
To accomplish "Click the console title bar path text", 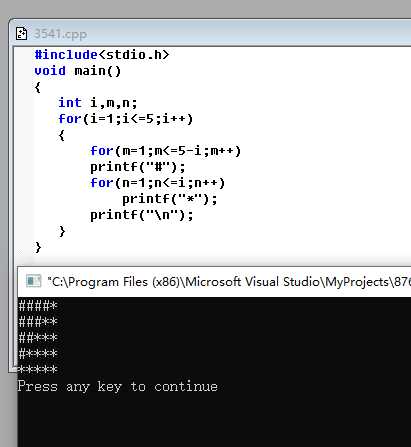I will (229, 282).
